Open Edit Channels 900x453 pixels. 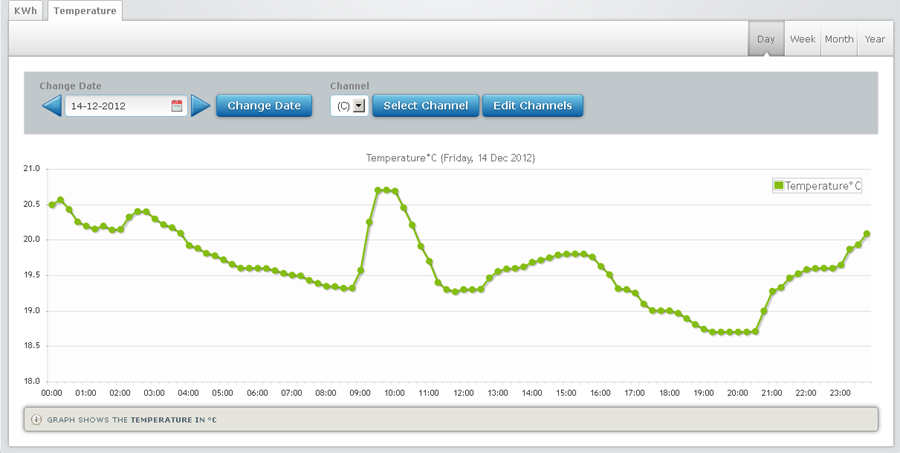[532, 105]
